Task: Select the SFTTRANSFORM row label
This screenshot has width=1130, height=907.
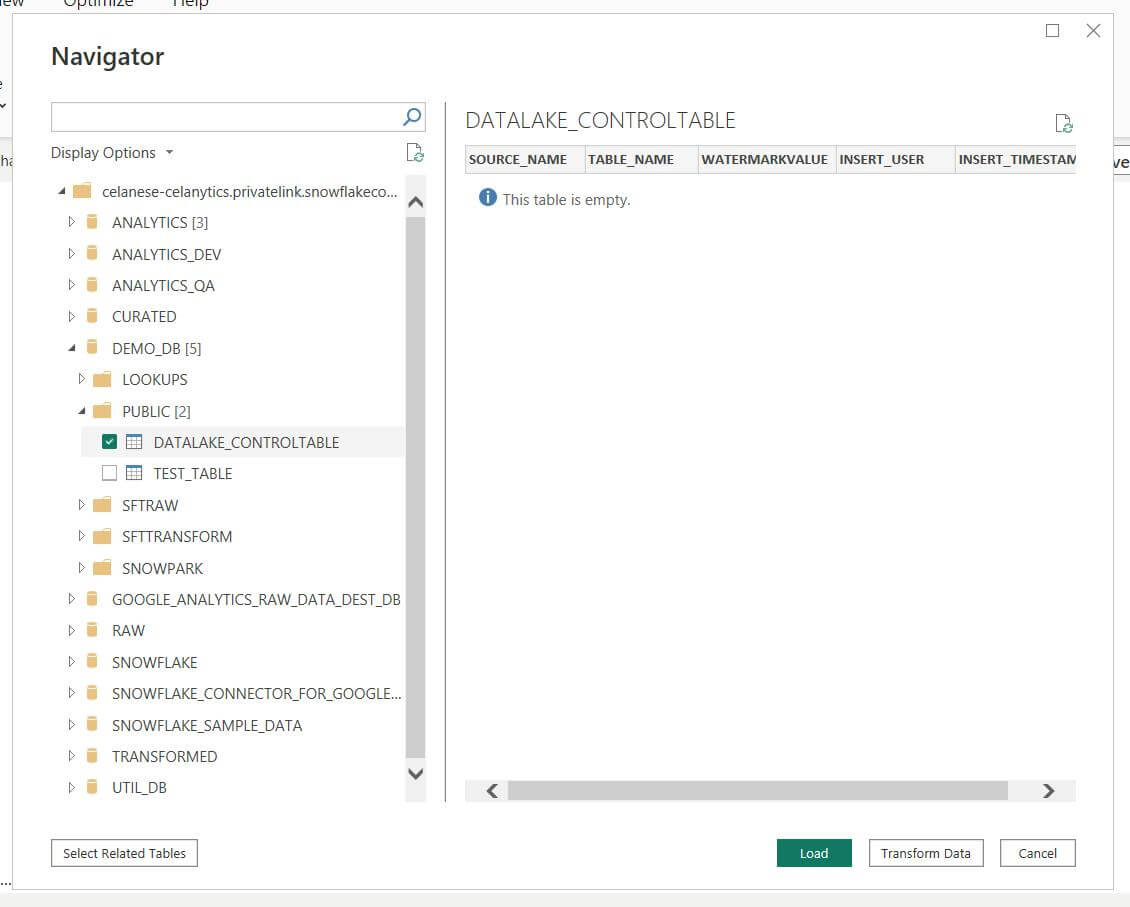Action: click(x=177, y=536)
